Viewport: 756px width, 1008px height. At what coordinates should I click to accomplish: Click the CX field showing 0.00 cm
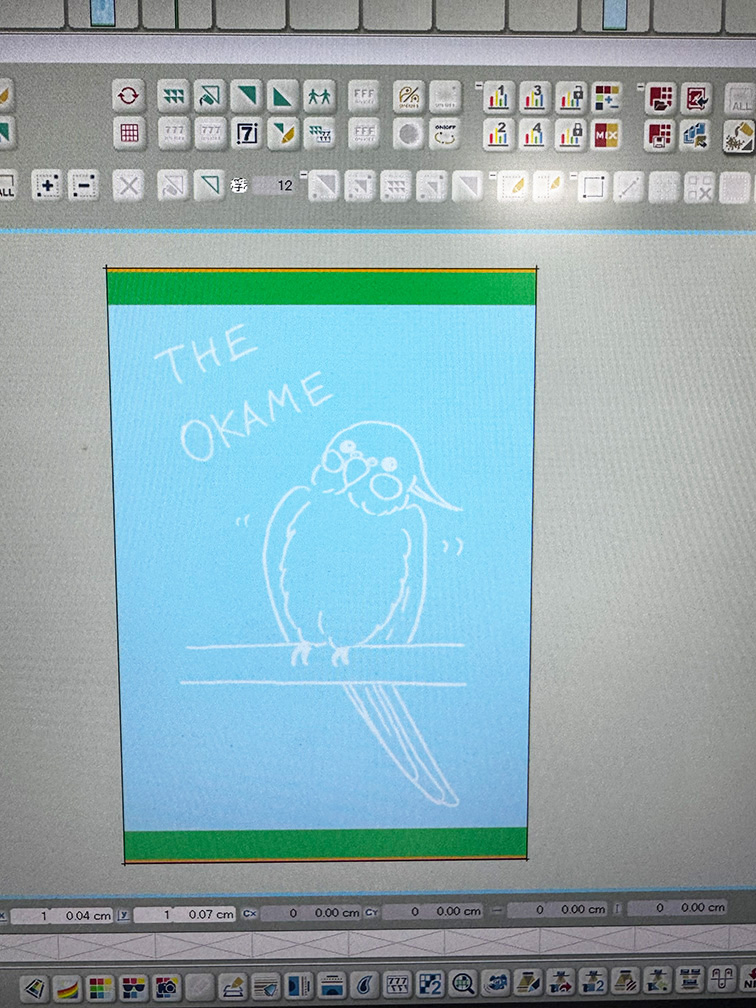tap(311, 913)
